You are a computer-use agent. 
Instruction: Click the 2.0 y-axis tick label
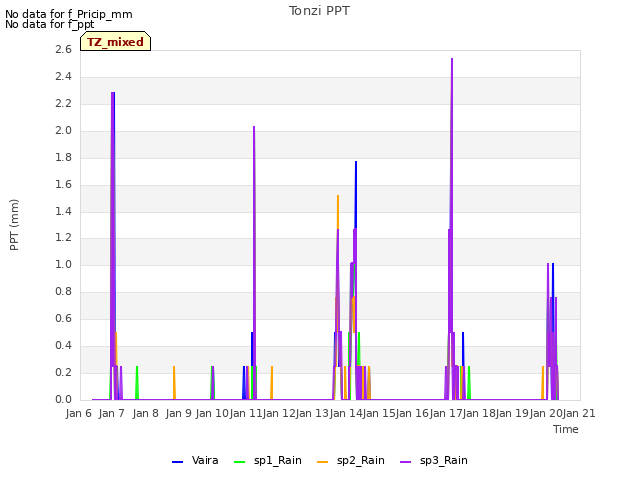(x=63, y=130)
